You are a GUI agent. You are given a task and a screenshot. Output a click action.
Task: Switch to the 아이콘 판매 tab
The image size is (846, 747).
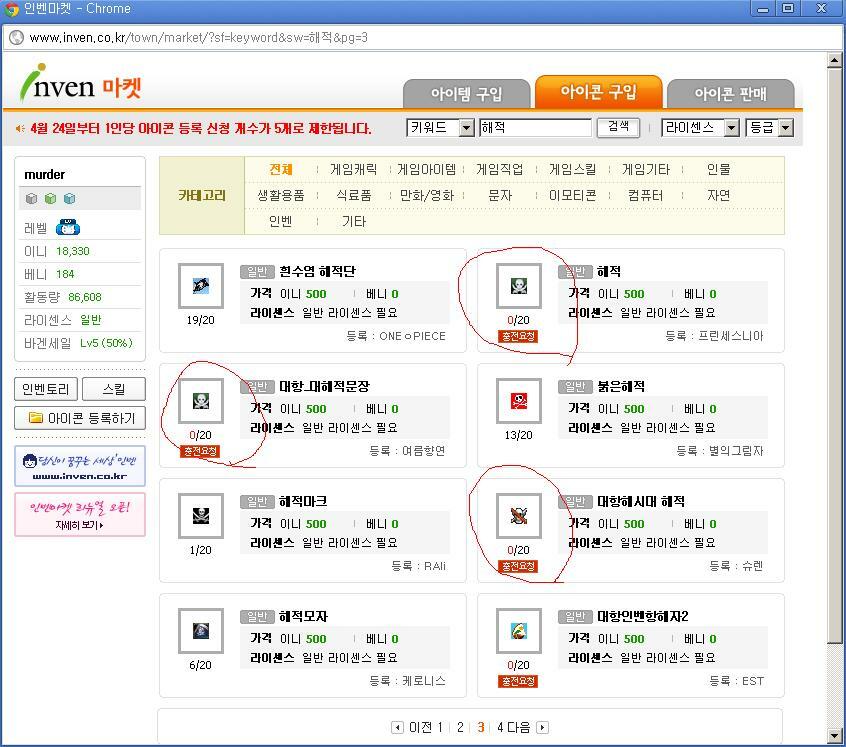730,94
